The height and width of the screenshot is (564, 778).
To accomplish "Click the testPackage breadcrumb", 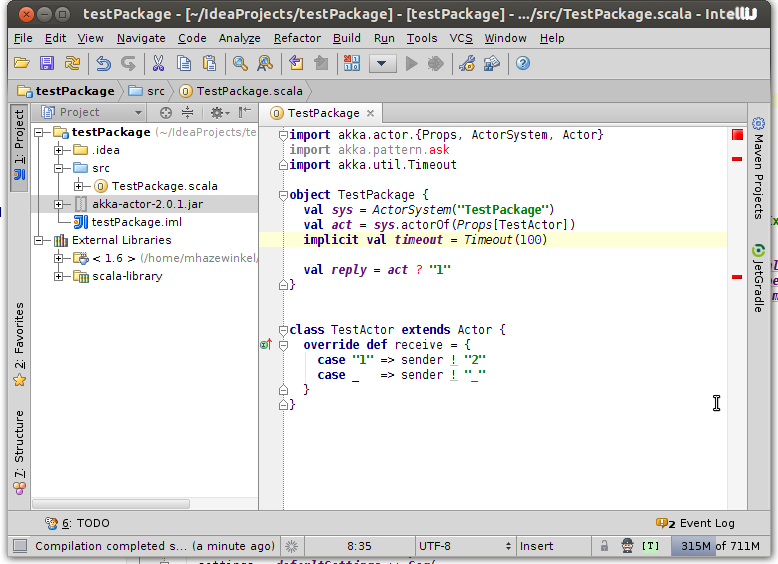I will pos(65,91).
